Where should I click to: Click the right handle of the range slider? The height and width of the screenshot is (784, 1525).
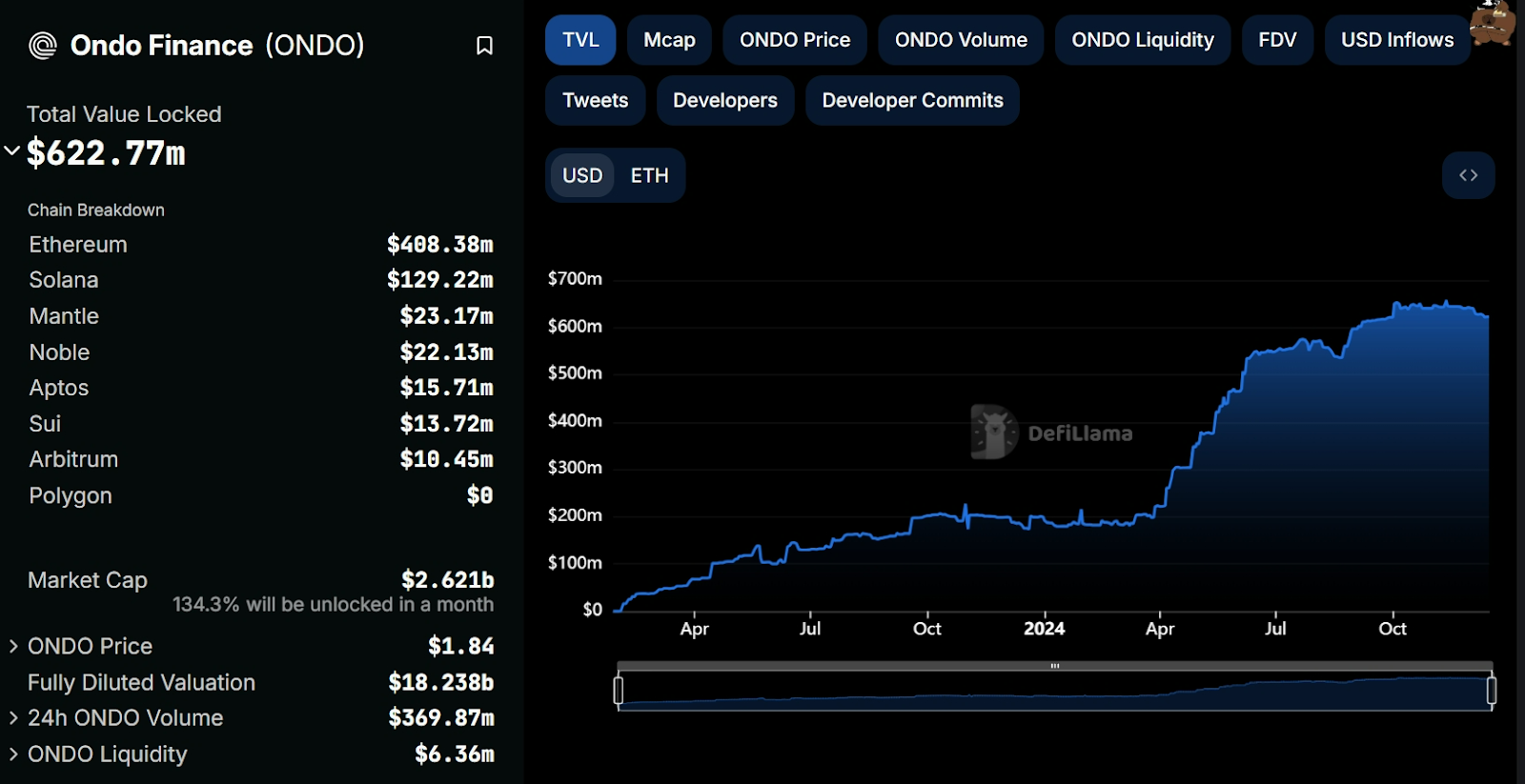(x=1492, y=691)
